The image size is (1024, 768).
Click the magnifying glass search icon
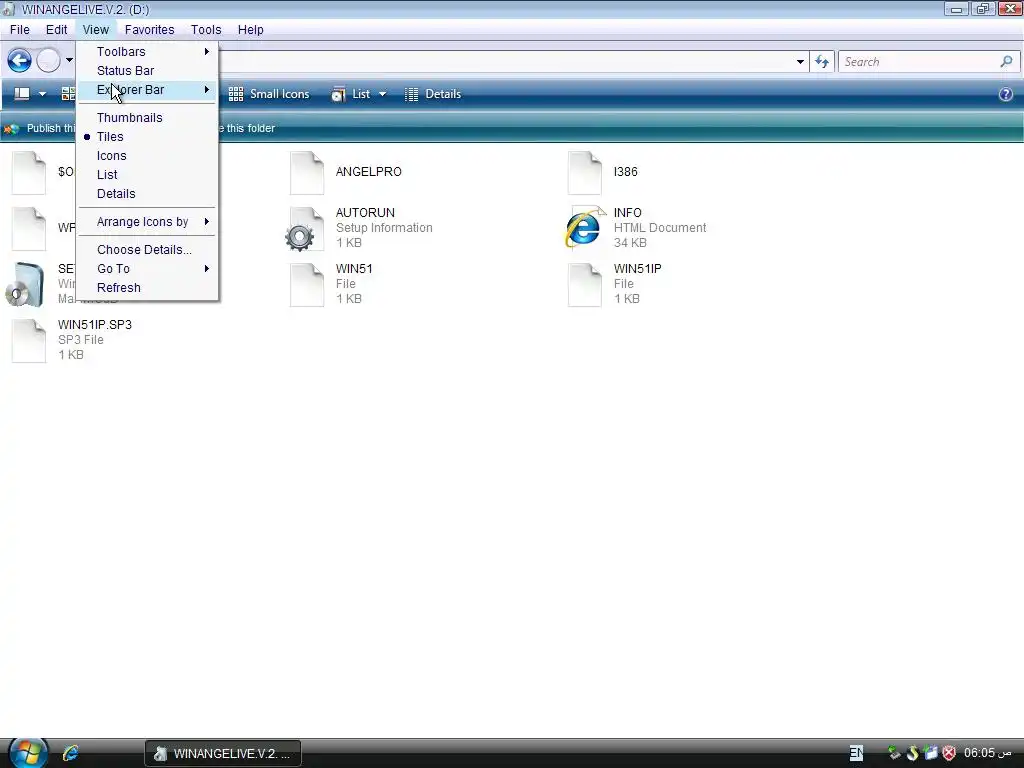(1006, 61)
